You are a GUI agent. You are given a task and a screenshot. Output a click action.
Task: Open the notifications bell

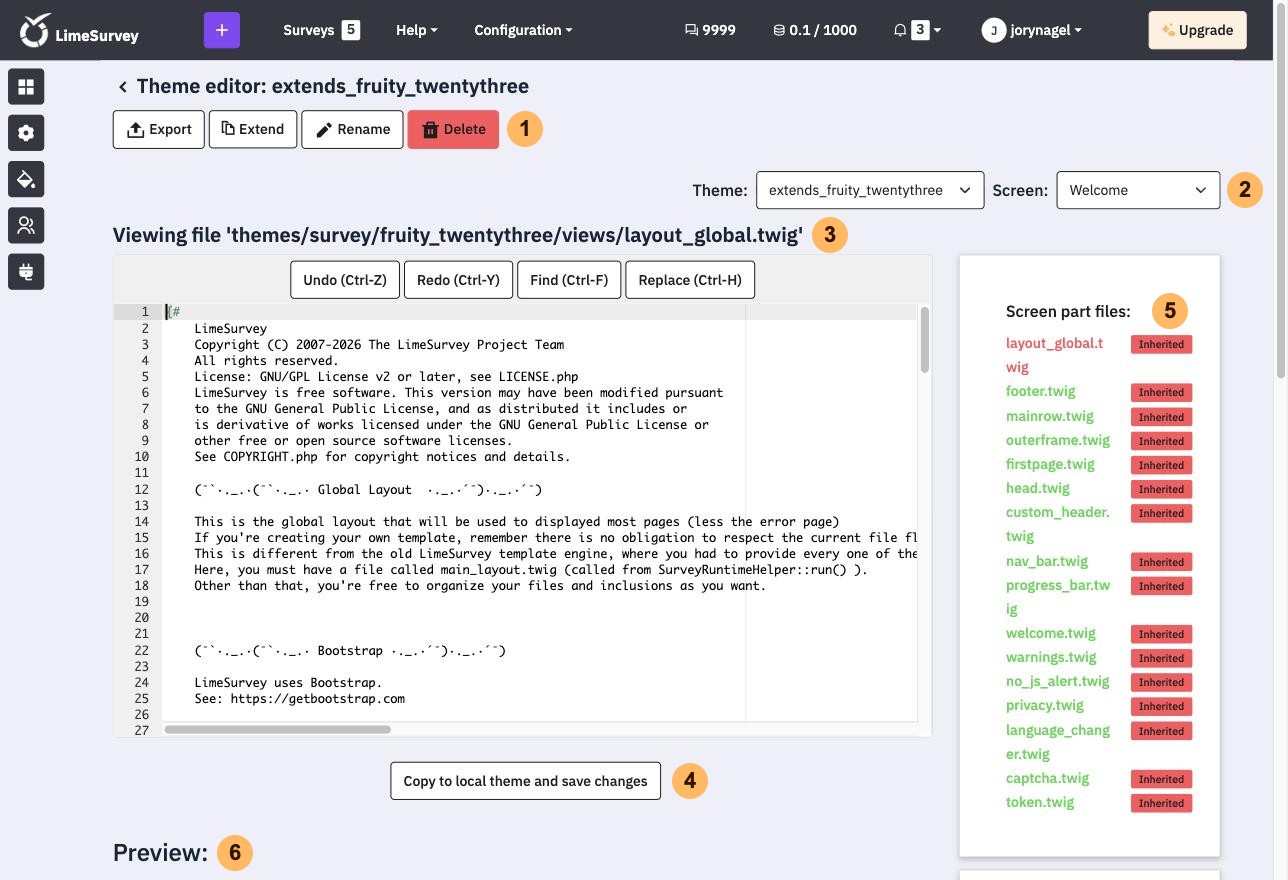tap(900, 30)
